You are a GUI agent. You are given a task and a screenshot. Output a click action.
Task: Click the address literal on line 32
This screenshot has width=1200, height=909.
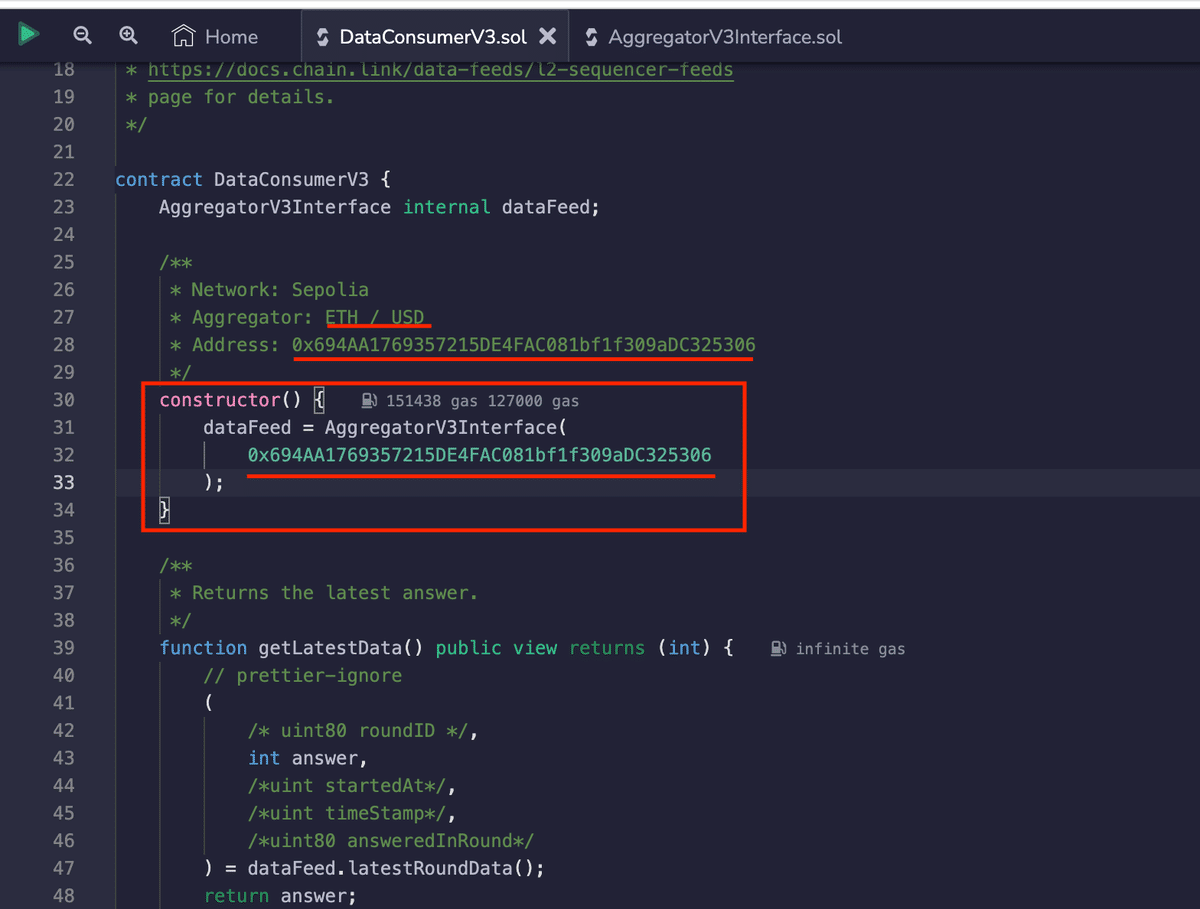(x=480, y=455)
